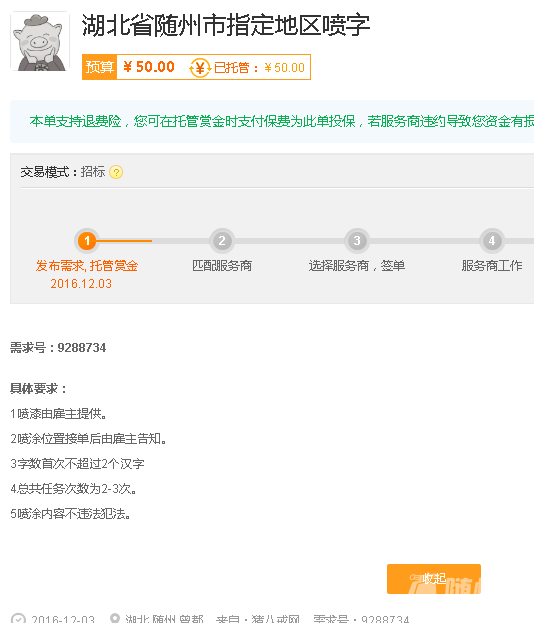Screen dimensions: 534x623
Task: Click requirement line 1喷漆由雇主提供
Action: pyautogui.click(x=58, y=414)
